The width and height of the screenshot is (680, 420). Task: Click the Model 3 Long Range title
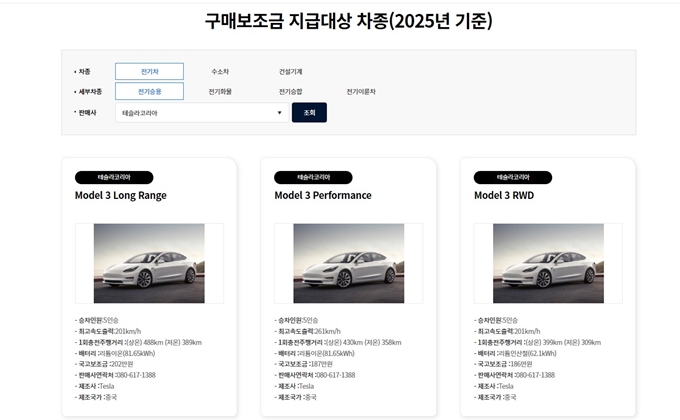(121, 196)
